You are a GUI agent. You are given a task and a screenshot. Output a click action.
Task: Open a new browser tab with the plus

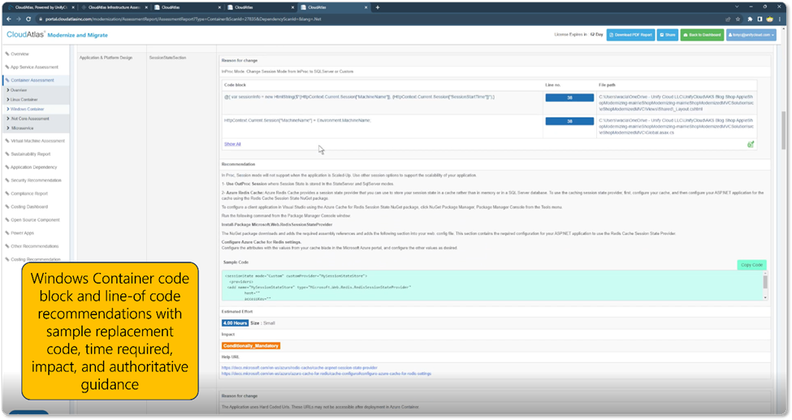click(x=377, y=7)
